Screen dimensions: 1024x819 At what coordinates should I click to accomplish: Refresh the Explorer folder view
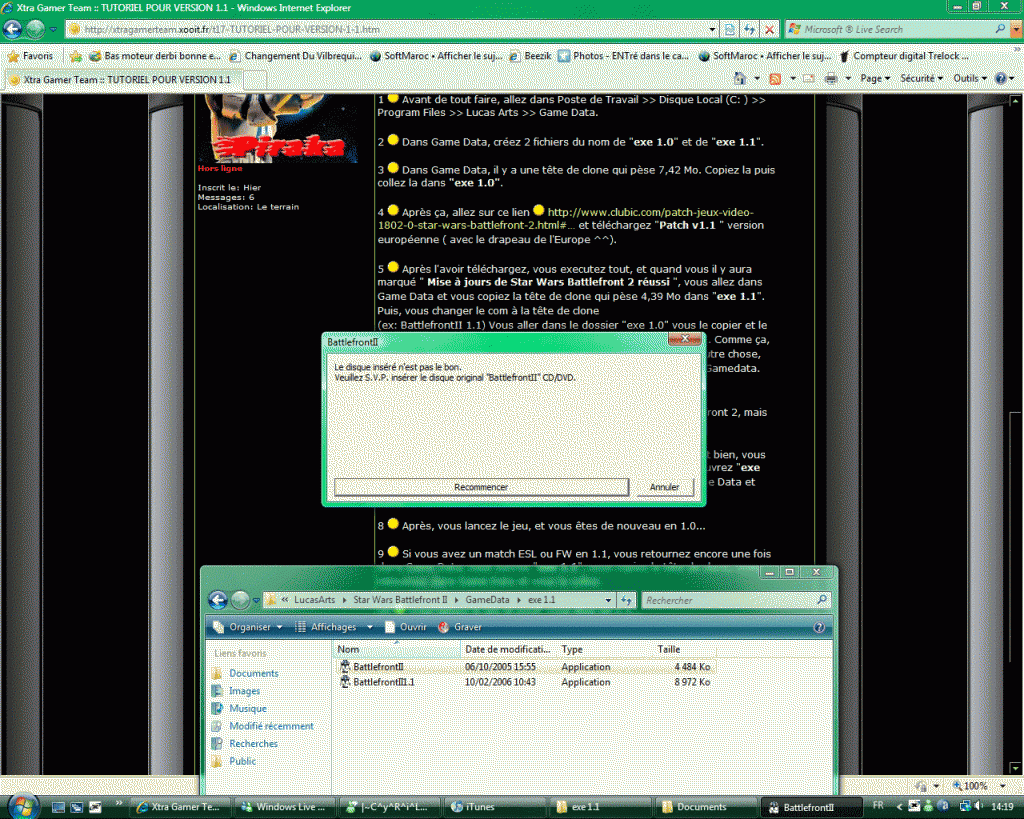click(x=626, y=600)
